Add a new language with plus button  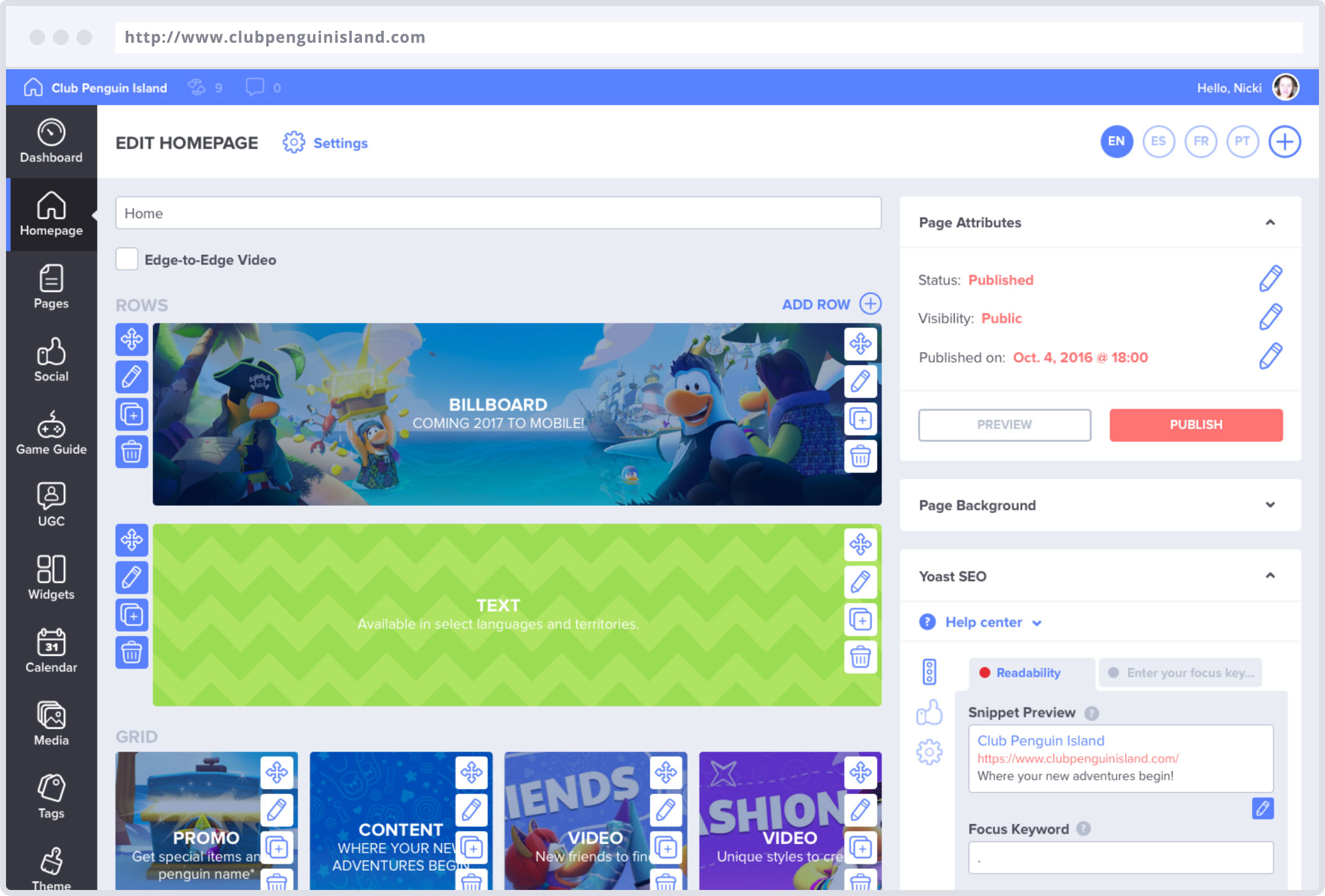1285,142
